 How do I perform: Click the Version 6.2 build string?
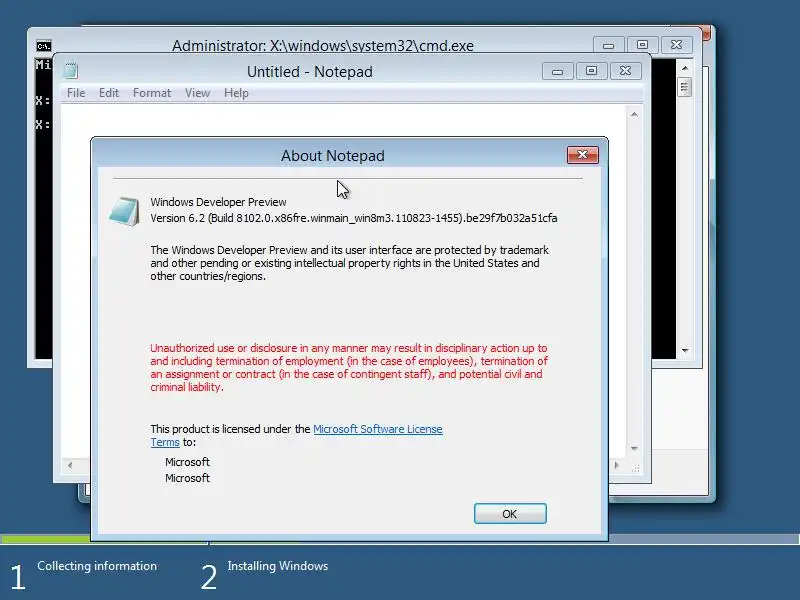(354, 218)
